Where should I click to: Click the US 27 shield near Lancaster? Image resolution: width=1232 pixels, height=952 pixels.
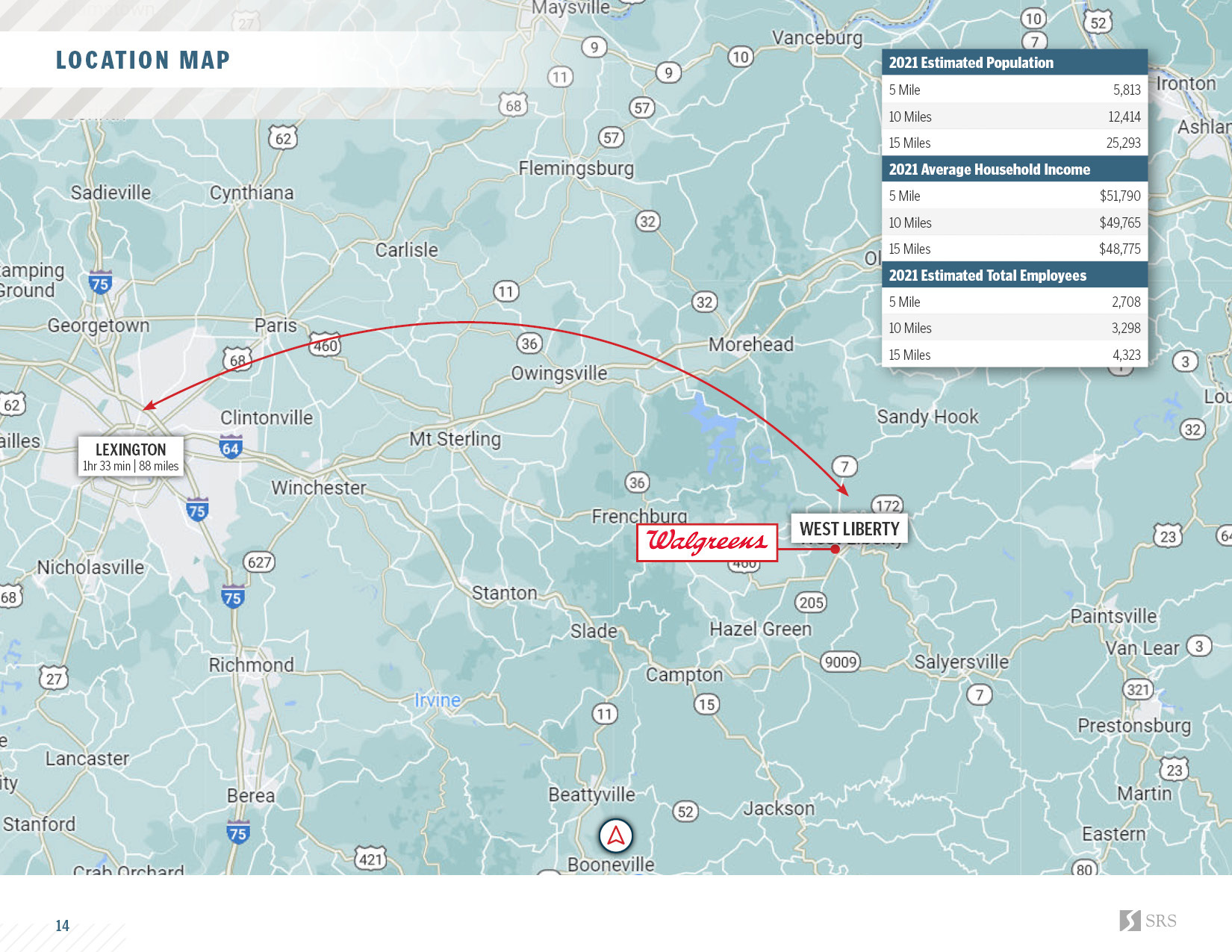pos(54,678)
